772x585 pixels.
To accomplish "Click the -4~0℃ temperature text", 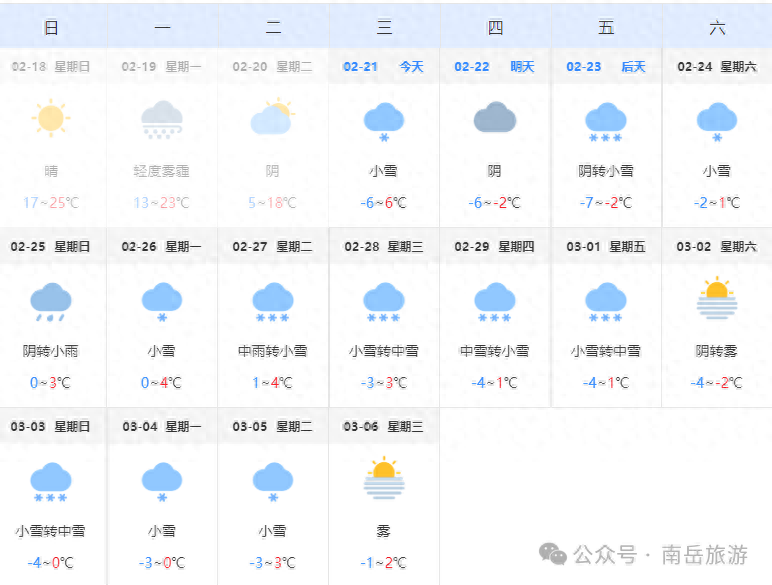I will [50, 562].
